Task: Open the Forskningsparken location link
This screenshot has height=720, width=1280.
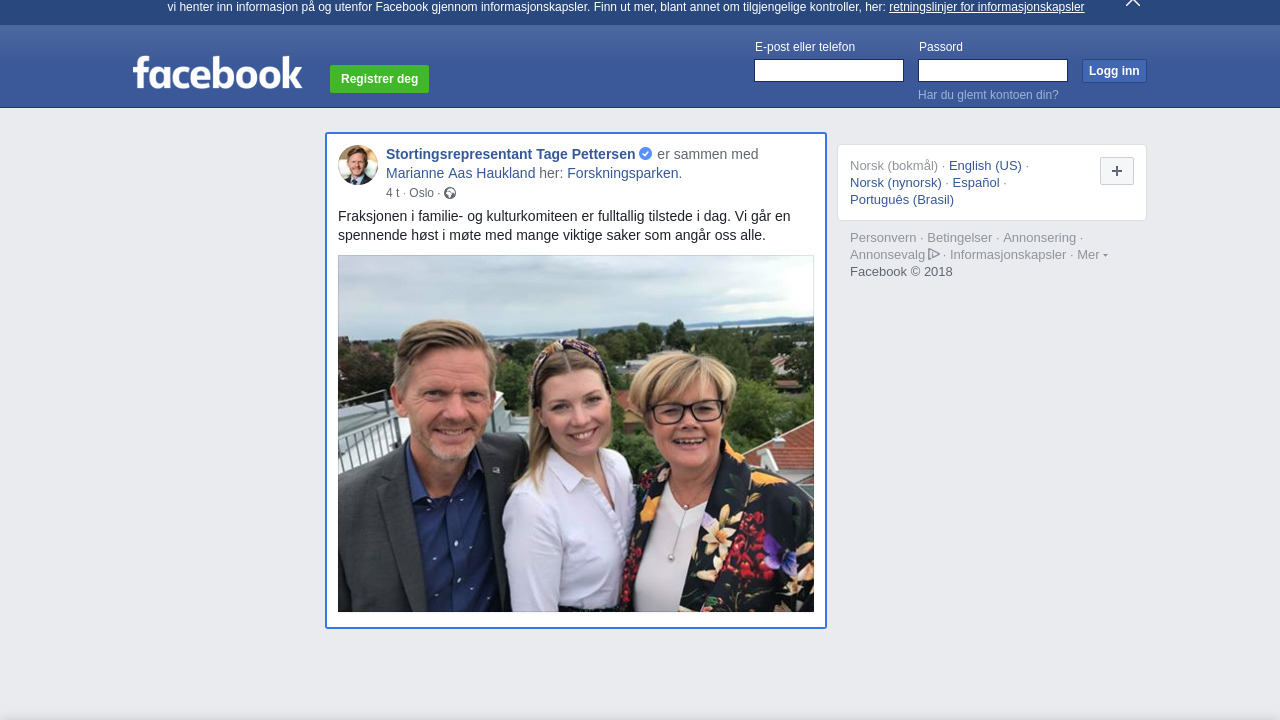Action: click(622, 173)
